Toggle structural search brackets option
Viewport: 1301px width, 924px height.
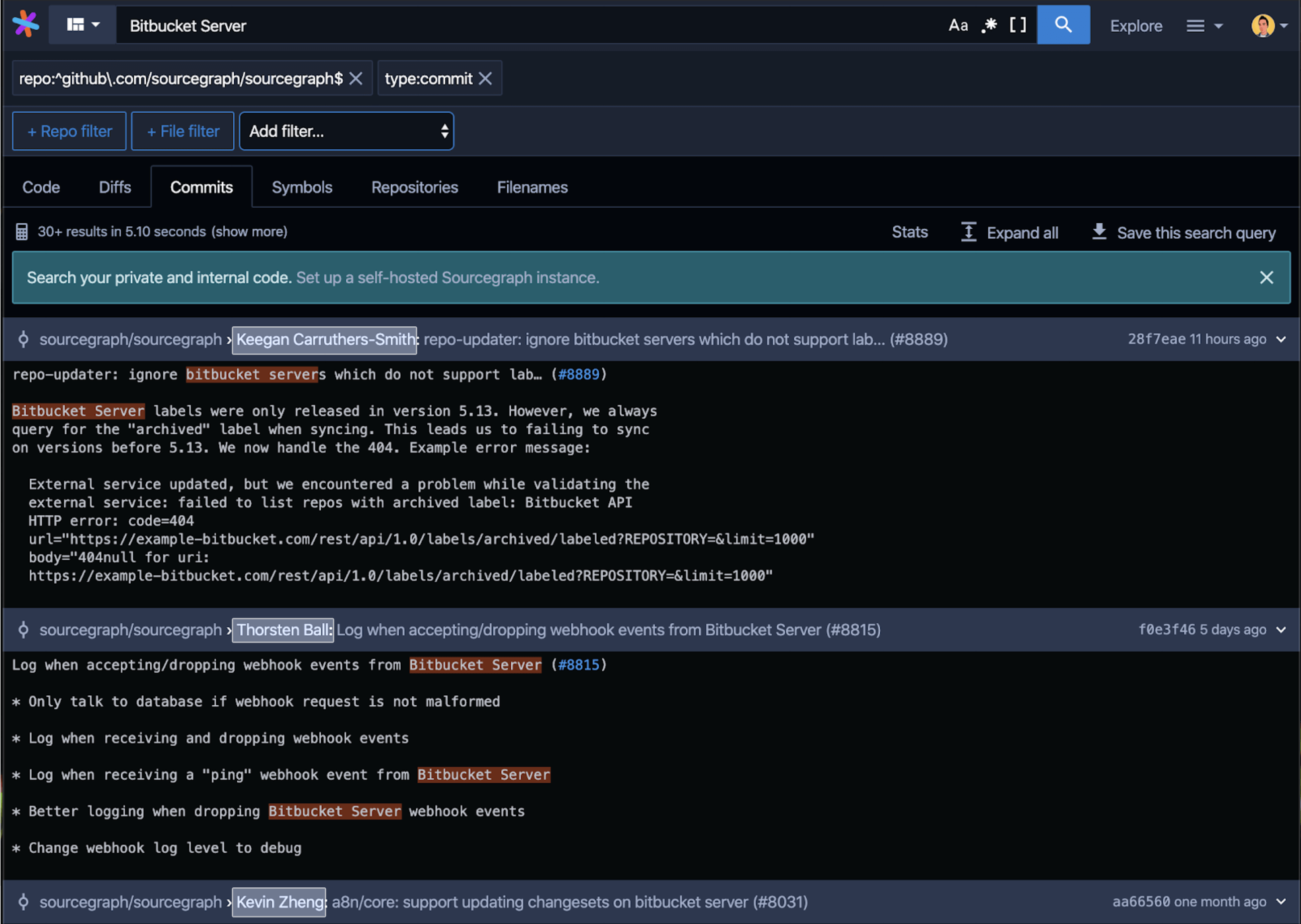pos(1017,25)
